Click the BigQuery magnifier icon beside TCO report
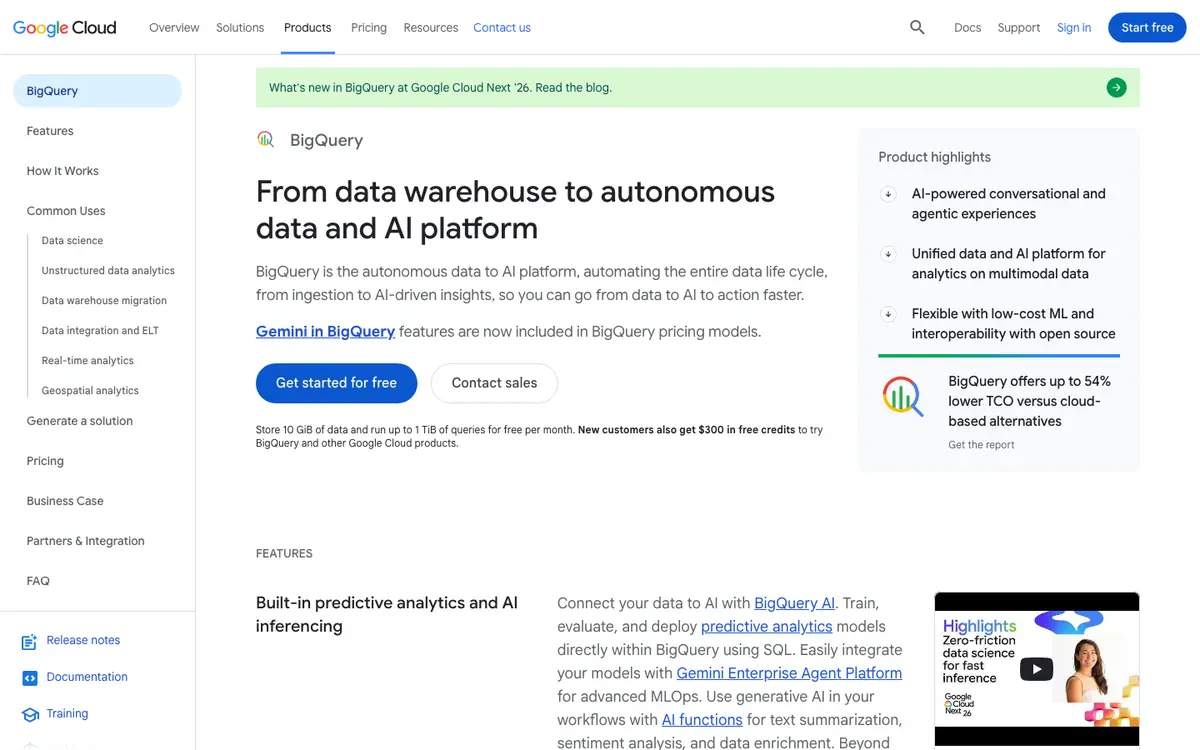 [x=903, y=396]
